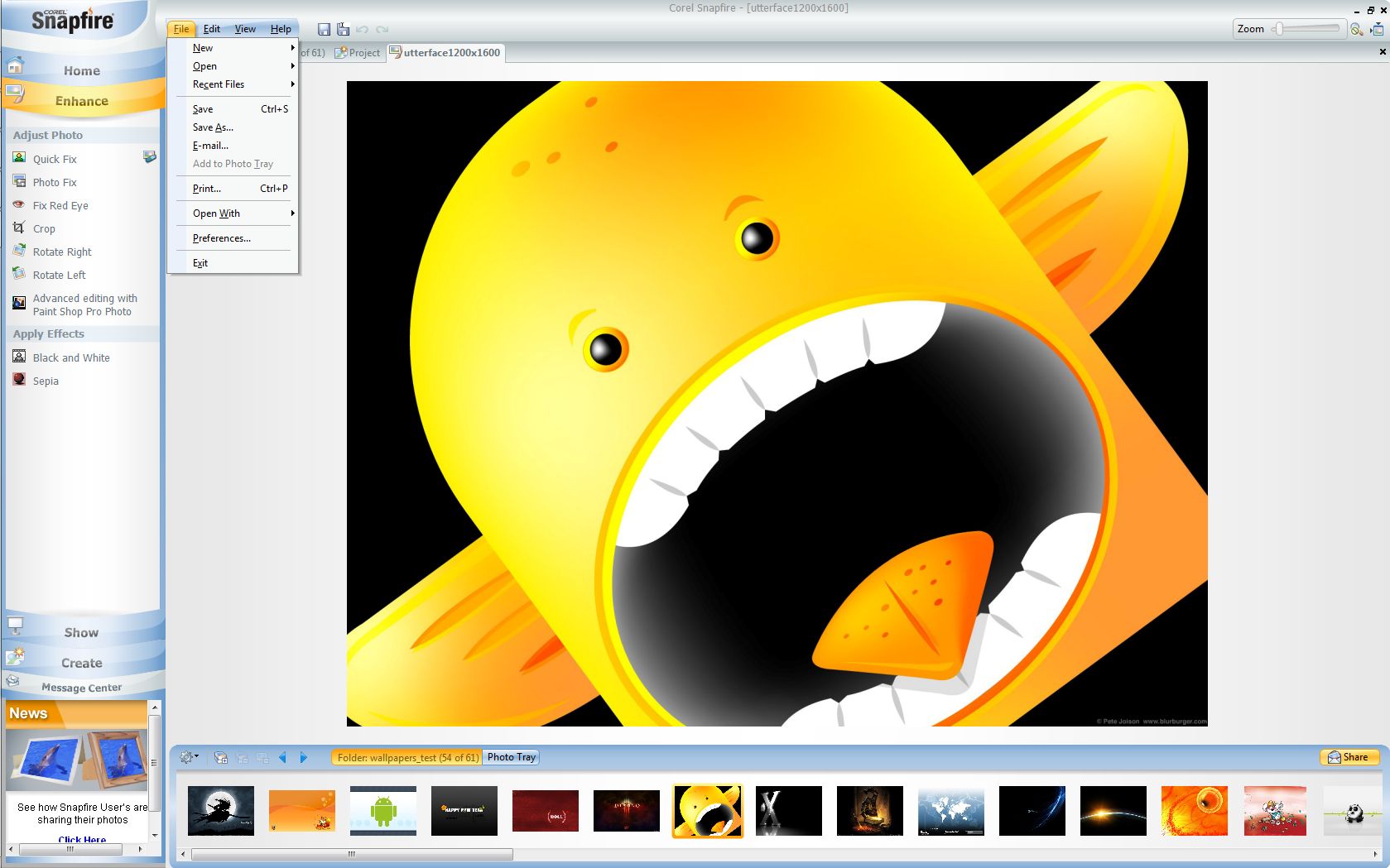
Task: Click the Paint Shop Pro Photo icon
Action: point(19,303)
